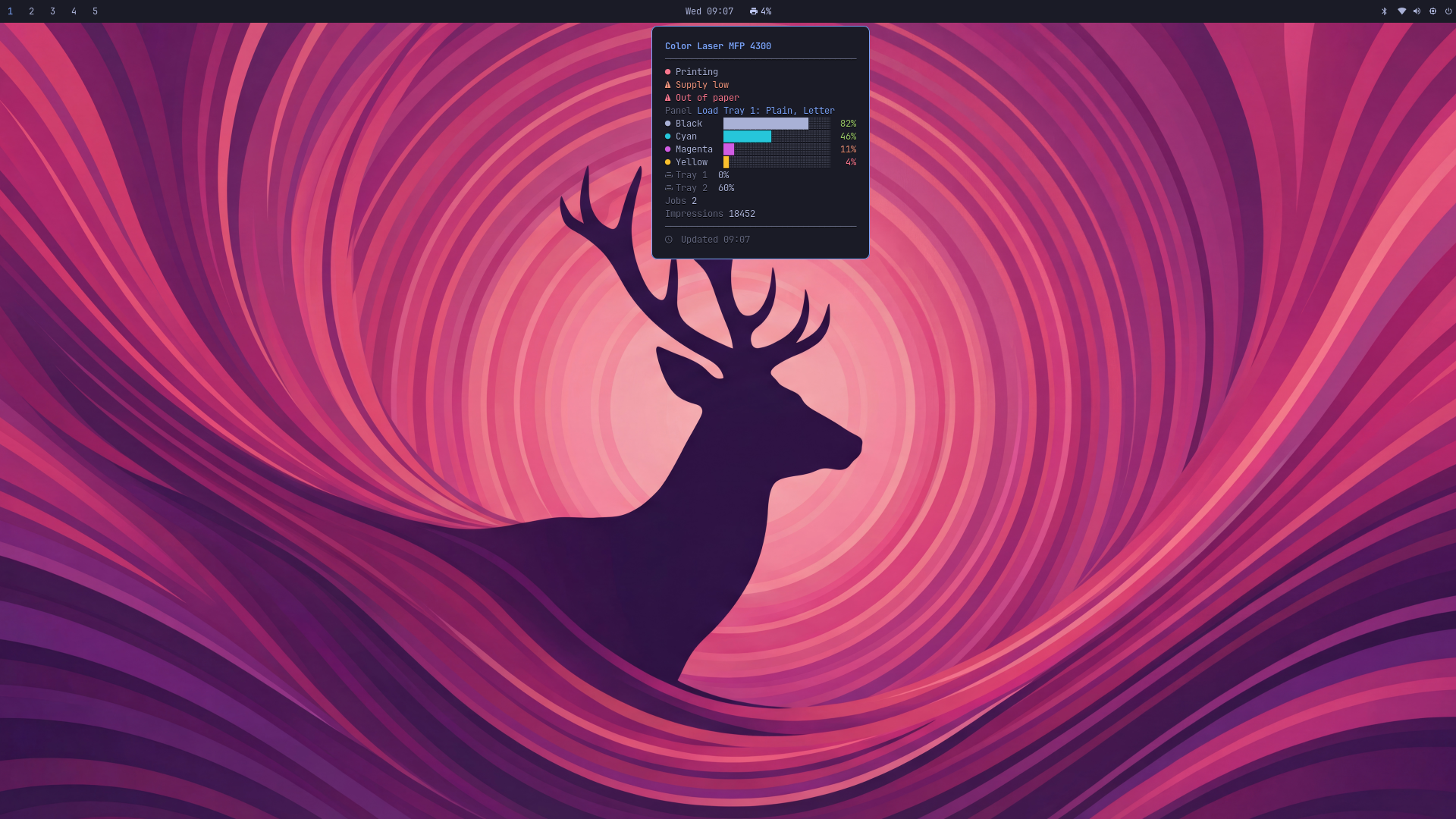This screenshot has width=1456, height=819.
Task: Click the Tray 2 60% level value
Action: point(726,188)
